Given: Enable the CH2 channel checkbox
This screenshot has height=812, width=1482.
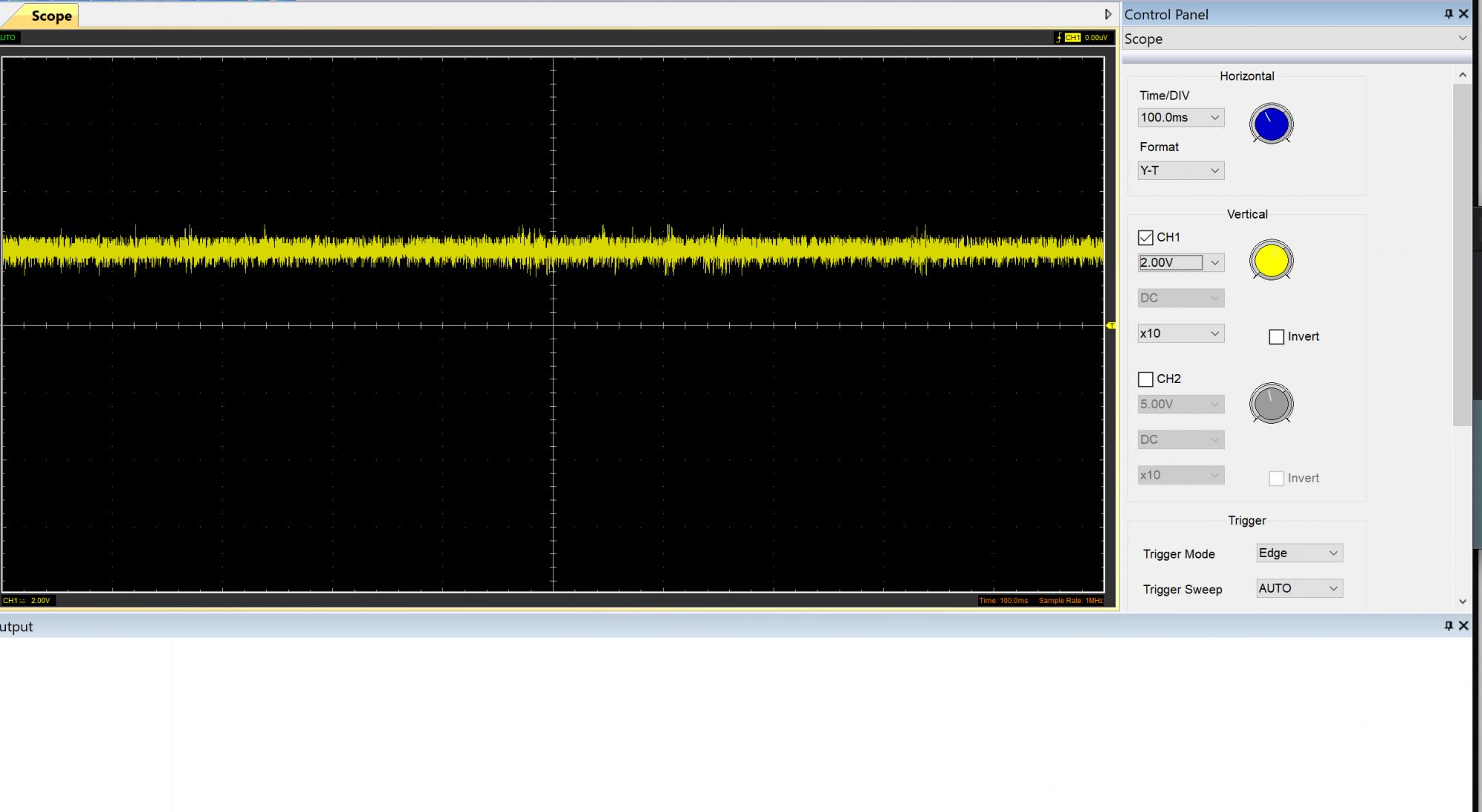Looking at the screenshot, I should (x=1146, y=379).
